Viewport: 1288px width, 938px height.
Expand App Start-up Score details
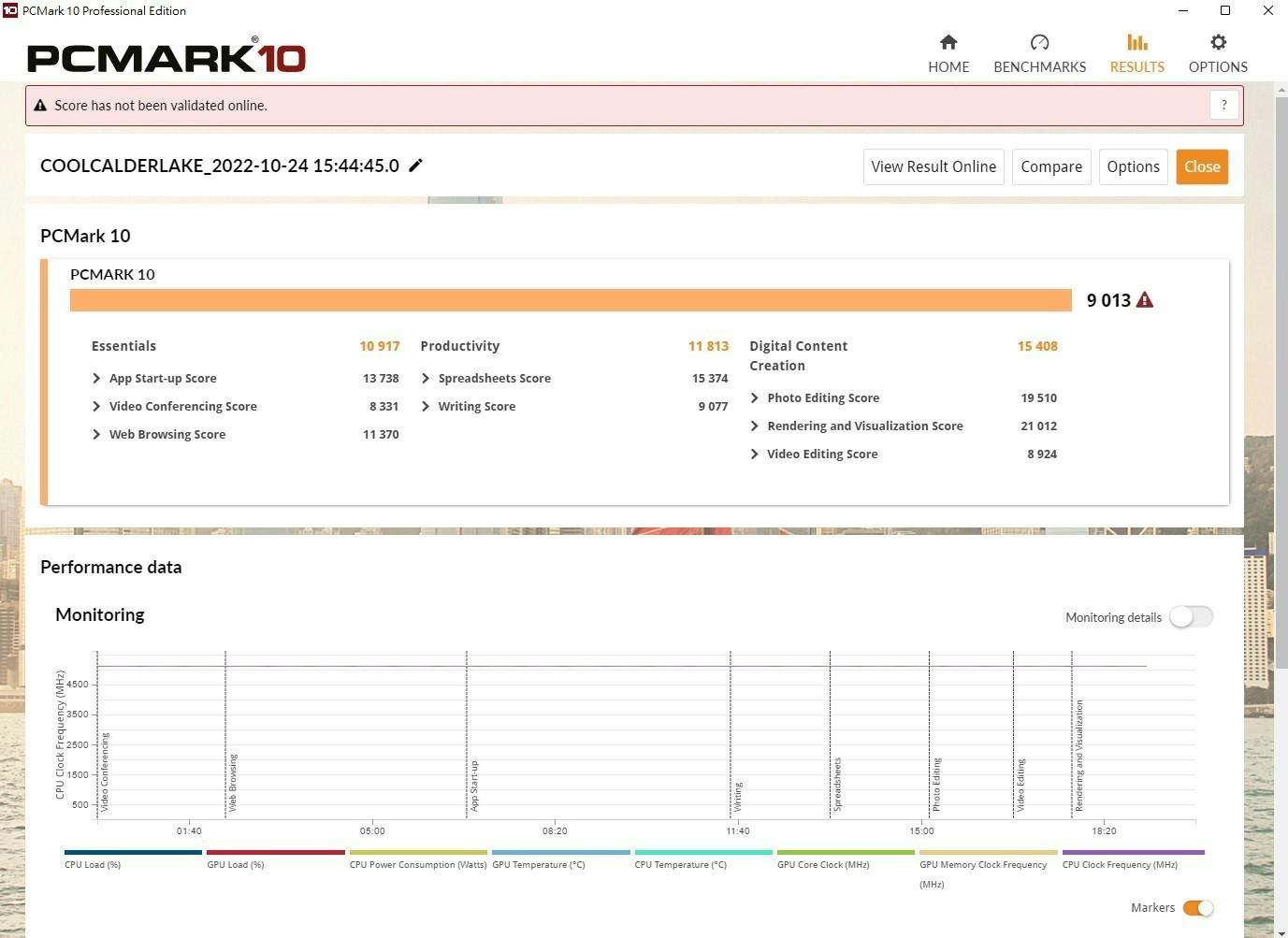(96, 379)
